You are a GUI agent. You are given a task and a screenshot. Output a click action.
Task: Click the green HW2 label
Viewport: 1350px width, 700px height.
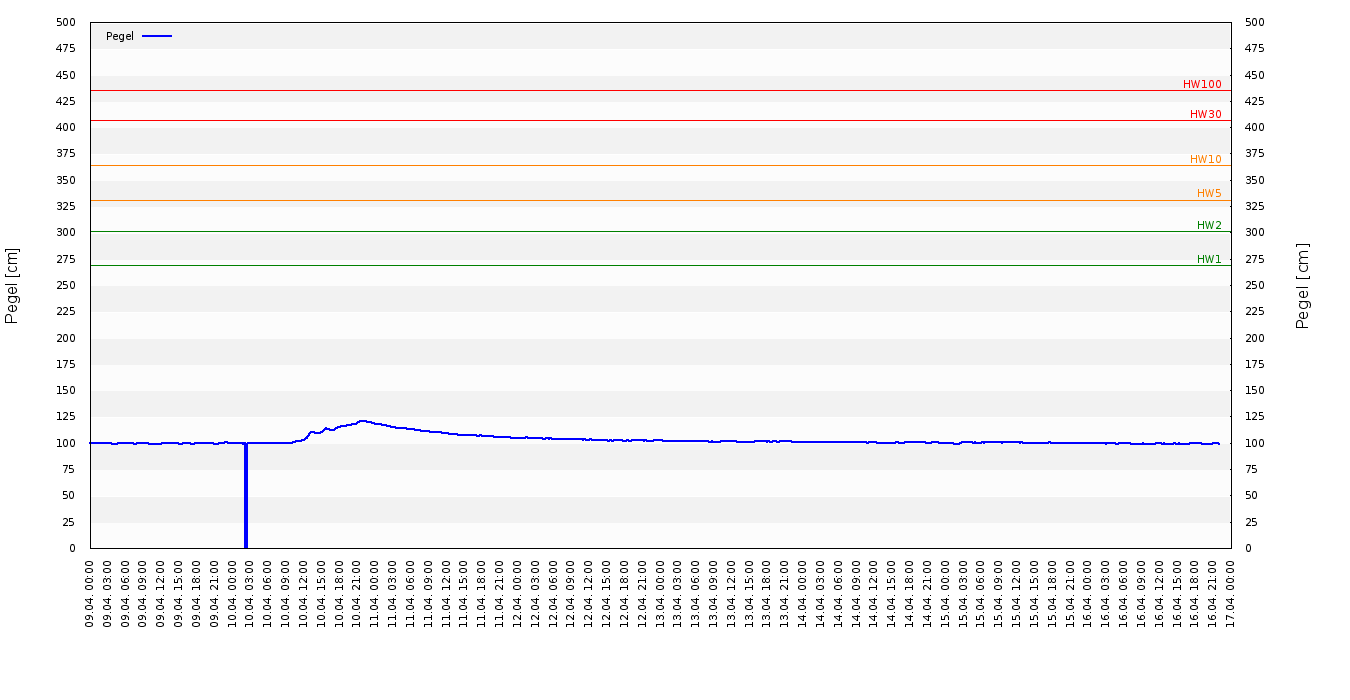[x=1209, y=226]
